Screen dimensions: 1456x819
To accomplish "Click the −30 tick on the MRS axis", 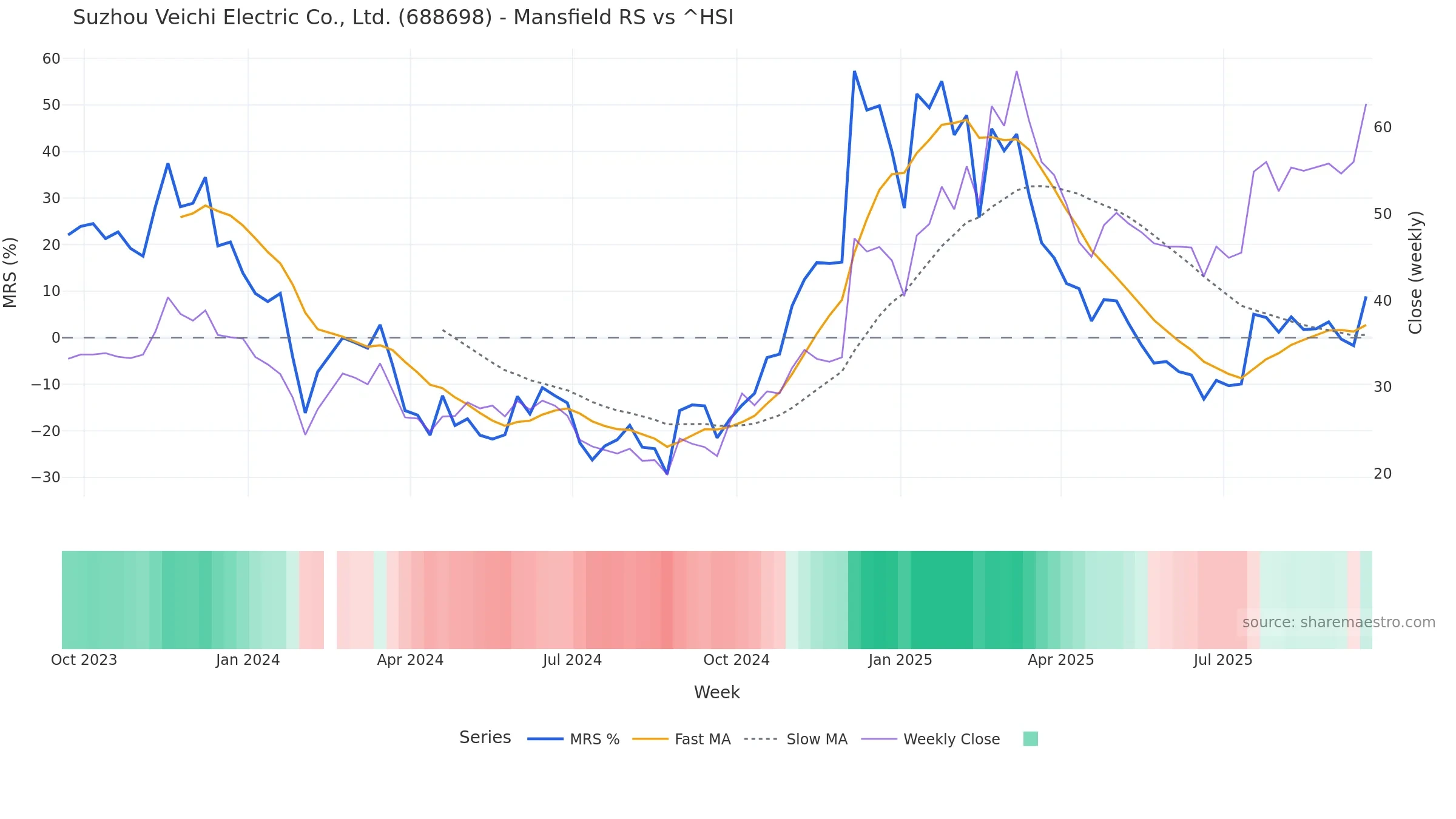I will pyautogui.click(x=46, y=477).
